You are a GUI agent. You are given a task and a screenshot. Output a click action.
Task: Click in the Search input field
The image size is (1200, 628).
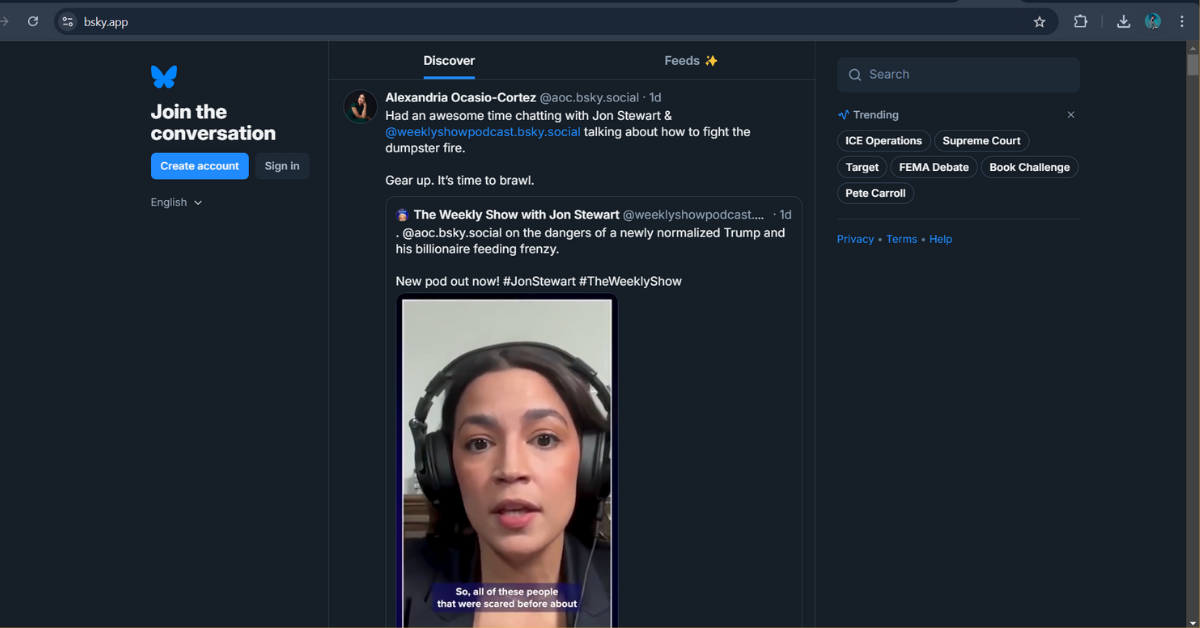(x=958, y=75)
